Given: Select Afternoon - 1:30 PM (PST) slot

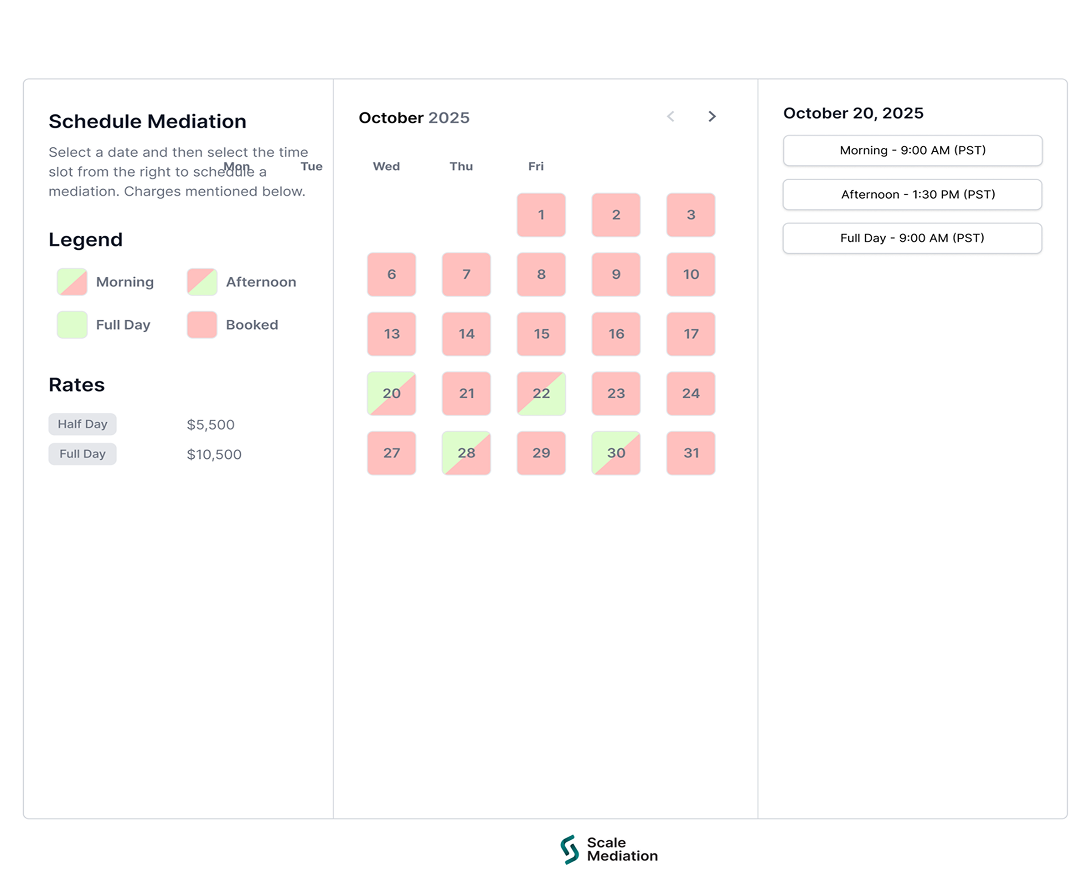Looking at the screenshot, I should [x=912, y=195].
